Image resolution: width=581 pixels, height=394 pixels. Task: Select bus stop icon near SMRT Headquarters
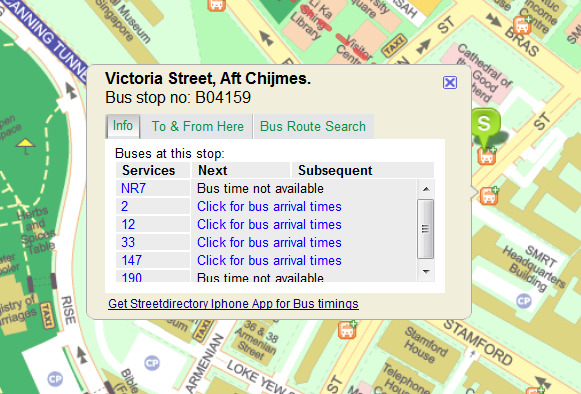(x=489, y=195)
